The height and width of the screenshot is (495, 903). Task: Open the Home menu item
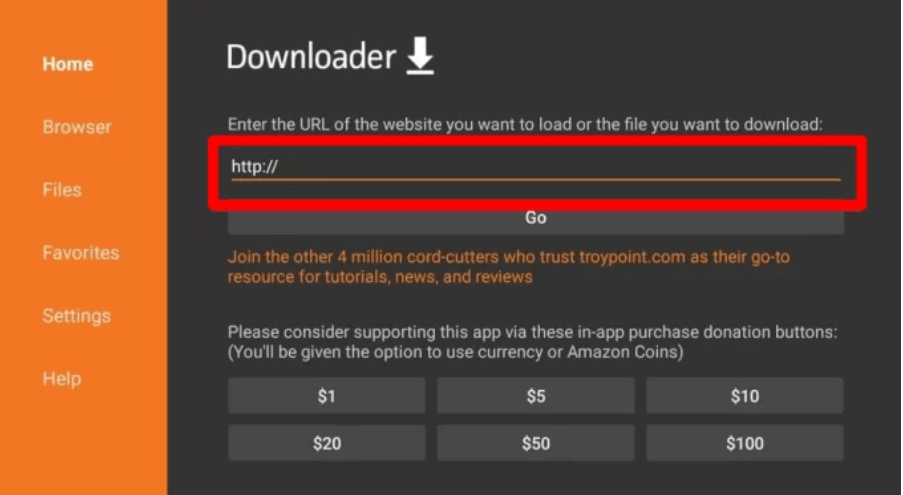point(67,64)
